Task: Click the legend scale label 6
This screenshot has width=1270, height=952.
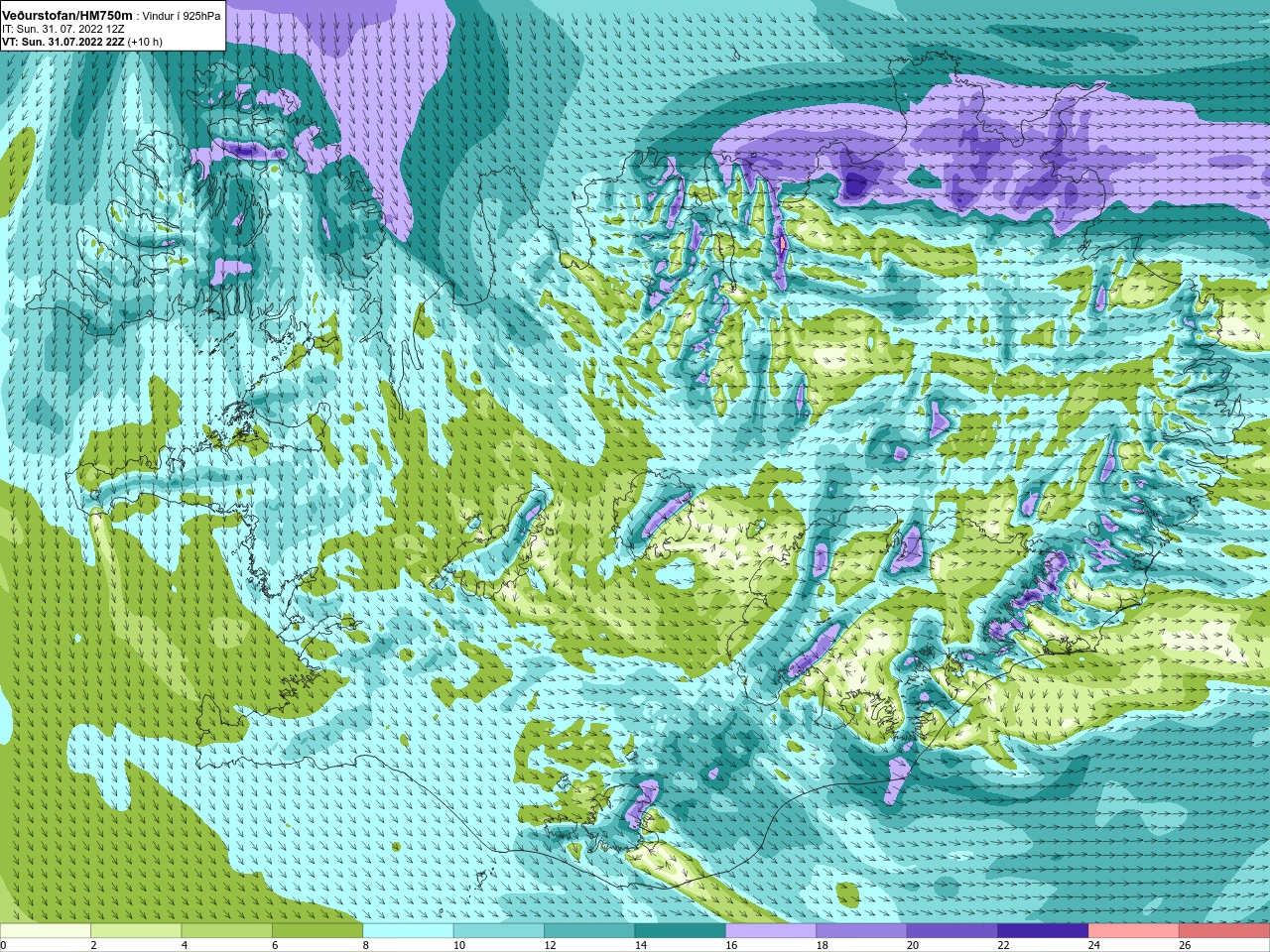Action: [x=275, y=946]
